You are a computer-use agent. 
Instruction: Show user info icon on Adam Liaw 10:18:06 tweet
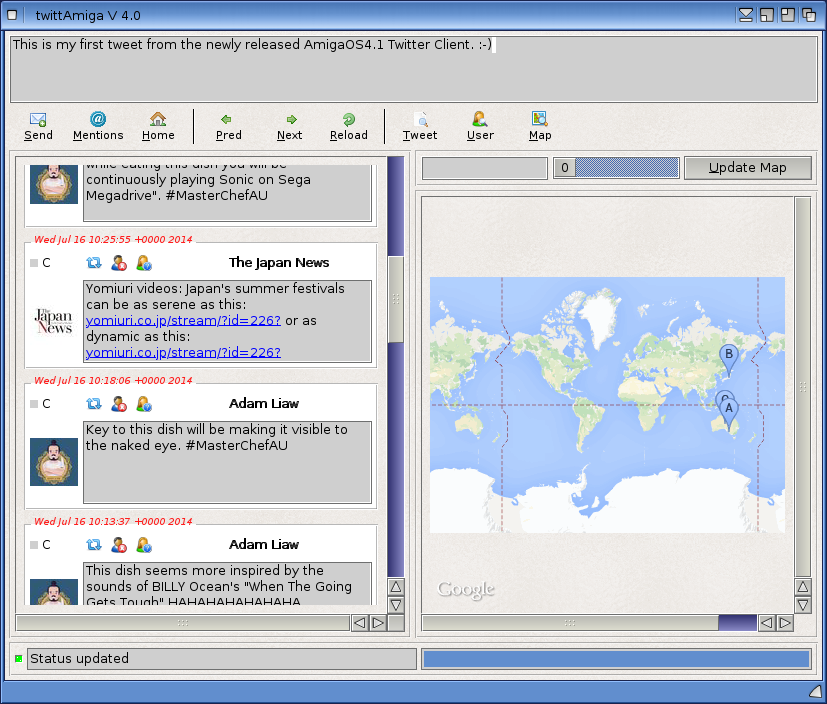[x=143, y=404]
